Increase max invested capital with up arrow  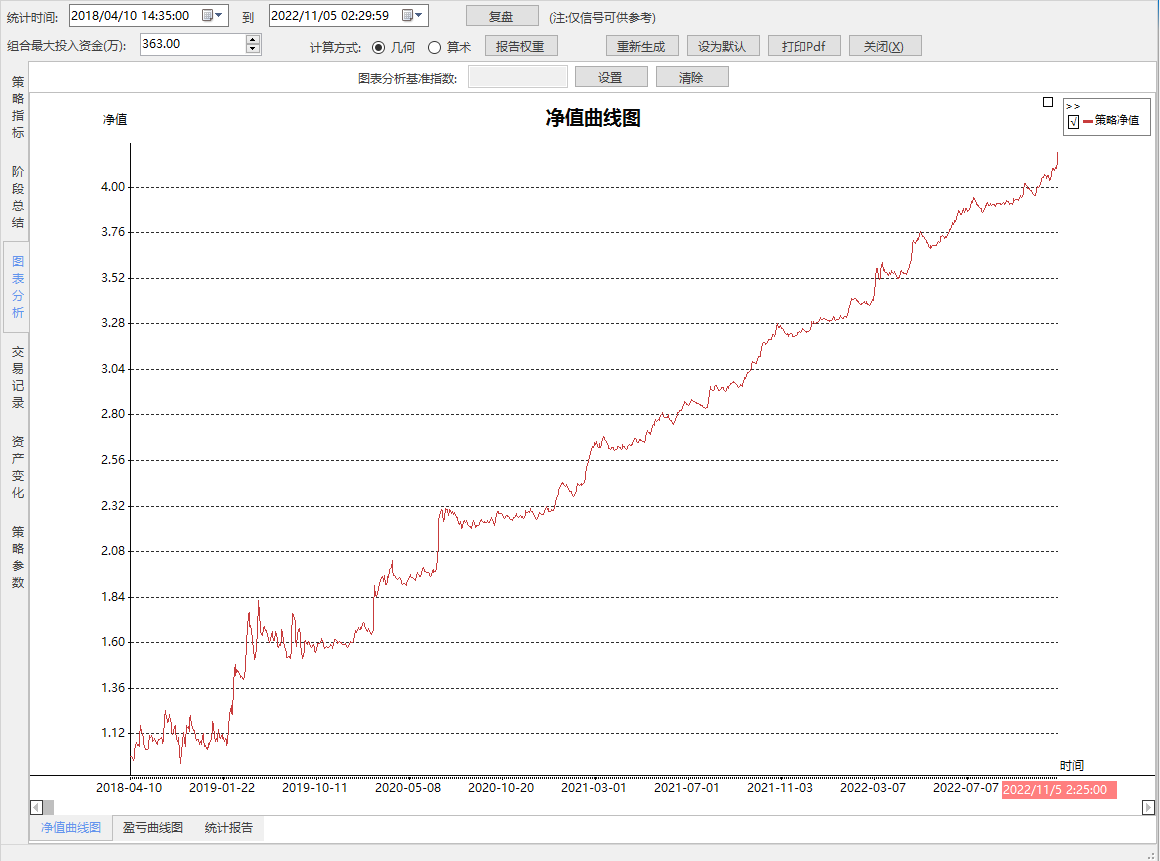[252, 40]
